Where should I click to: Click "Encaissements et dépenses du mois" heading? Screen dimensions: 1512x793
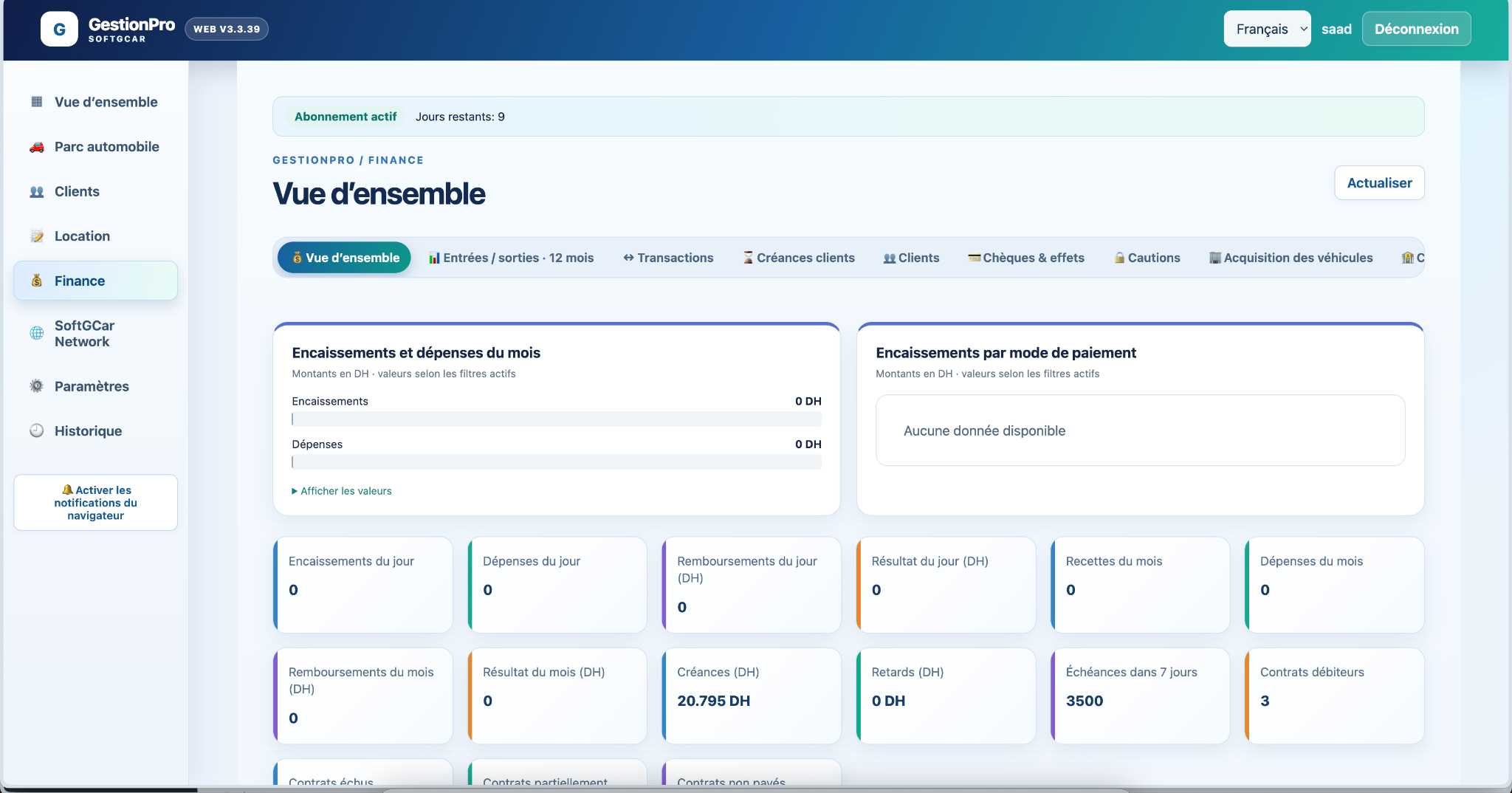416,353
